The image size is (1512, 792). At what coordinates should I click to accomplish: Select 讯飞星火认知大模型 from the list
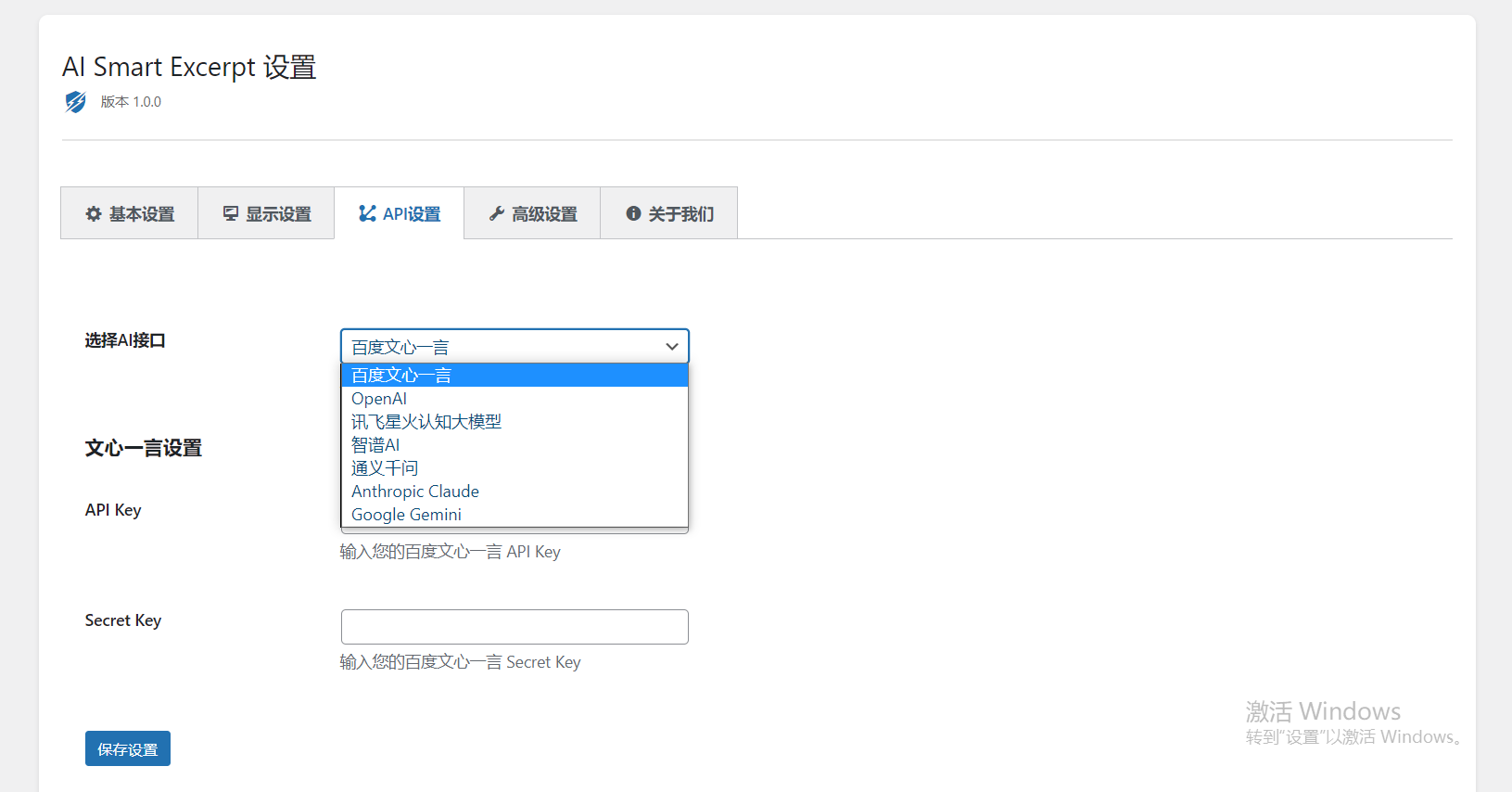515,422
